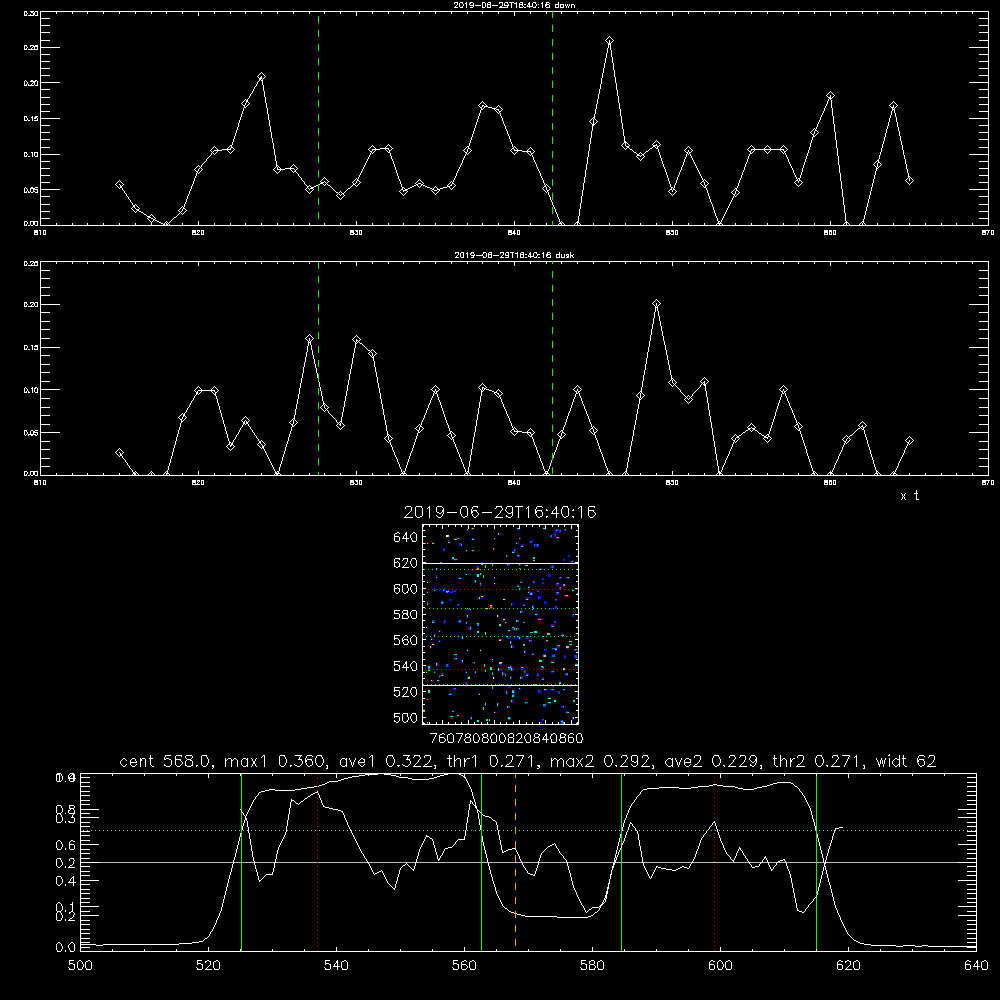Click the 2019-06-29T16:40:16 title above the image panel

point(500,512)
